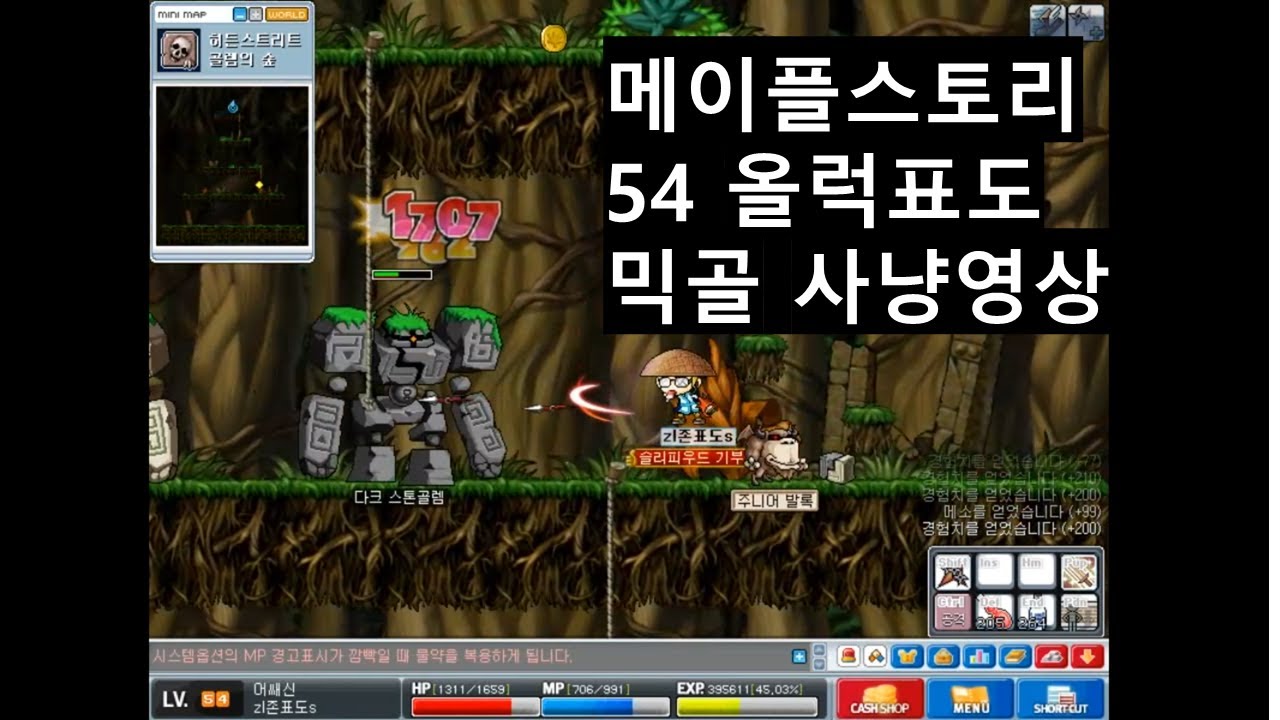The height and width of the screenshot is (720, 1280).
Task: Open the stats bar-chart icon
Action: (x=979, y=656)
